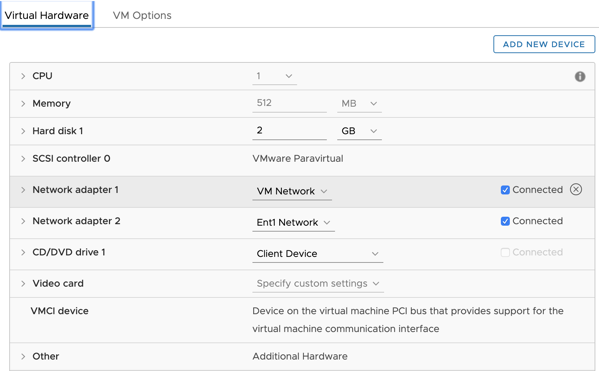Click the ADD NEW DEVICE button
This screenshot has width=599, height=371.
click(544, 44)
